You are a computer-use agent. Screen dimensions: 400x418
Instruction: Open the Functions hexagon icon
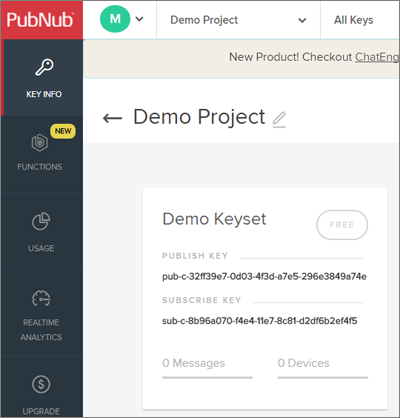click(40, 143)
